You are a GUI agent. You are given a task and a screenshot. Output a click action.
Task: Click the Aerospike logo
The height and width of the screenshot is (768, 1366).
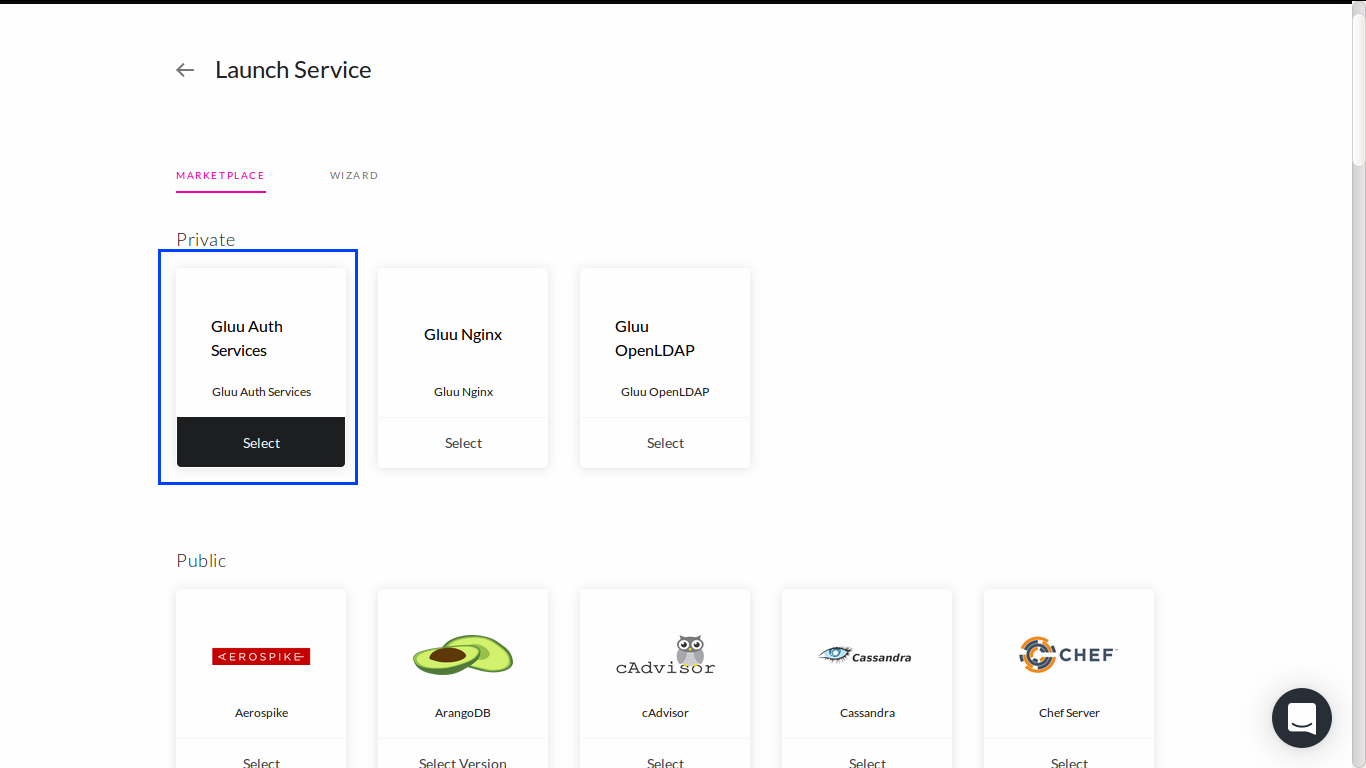[261, 656]
